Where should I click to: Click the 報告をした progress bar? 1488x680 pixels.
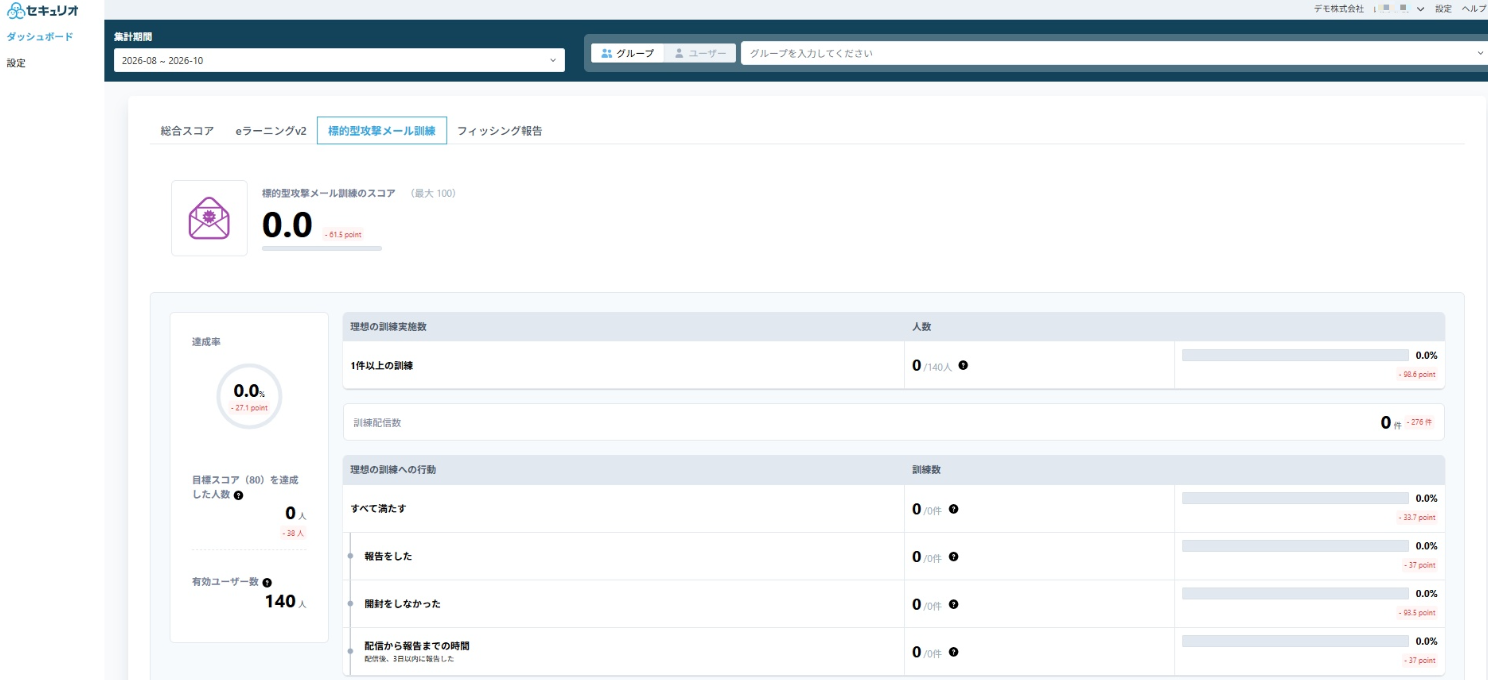pos(1295,546)
